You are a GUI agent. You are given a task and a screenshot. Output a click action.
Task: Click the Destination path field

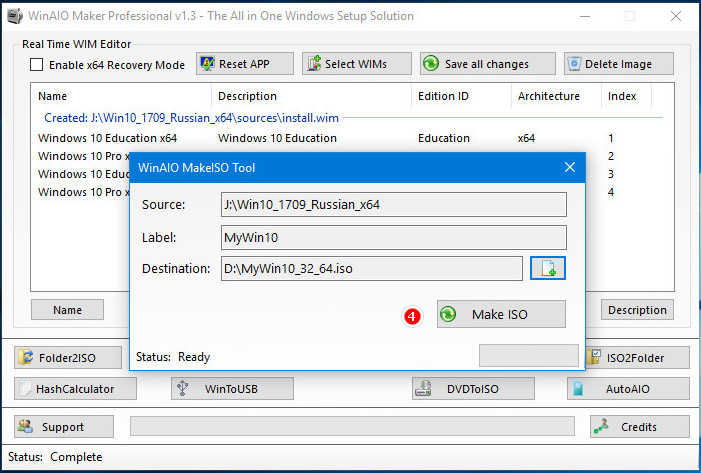point(372,268)
